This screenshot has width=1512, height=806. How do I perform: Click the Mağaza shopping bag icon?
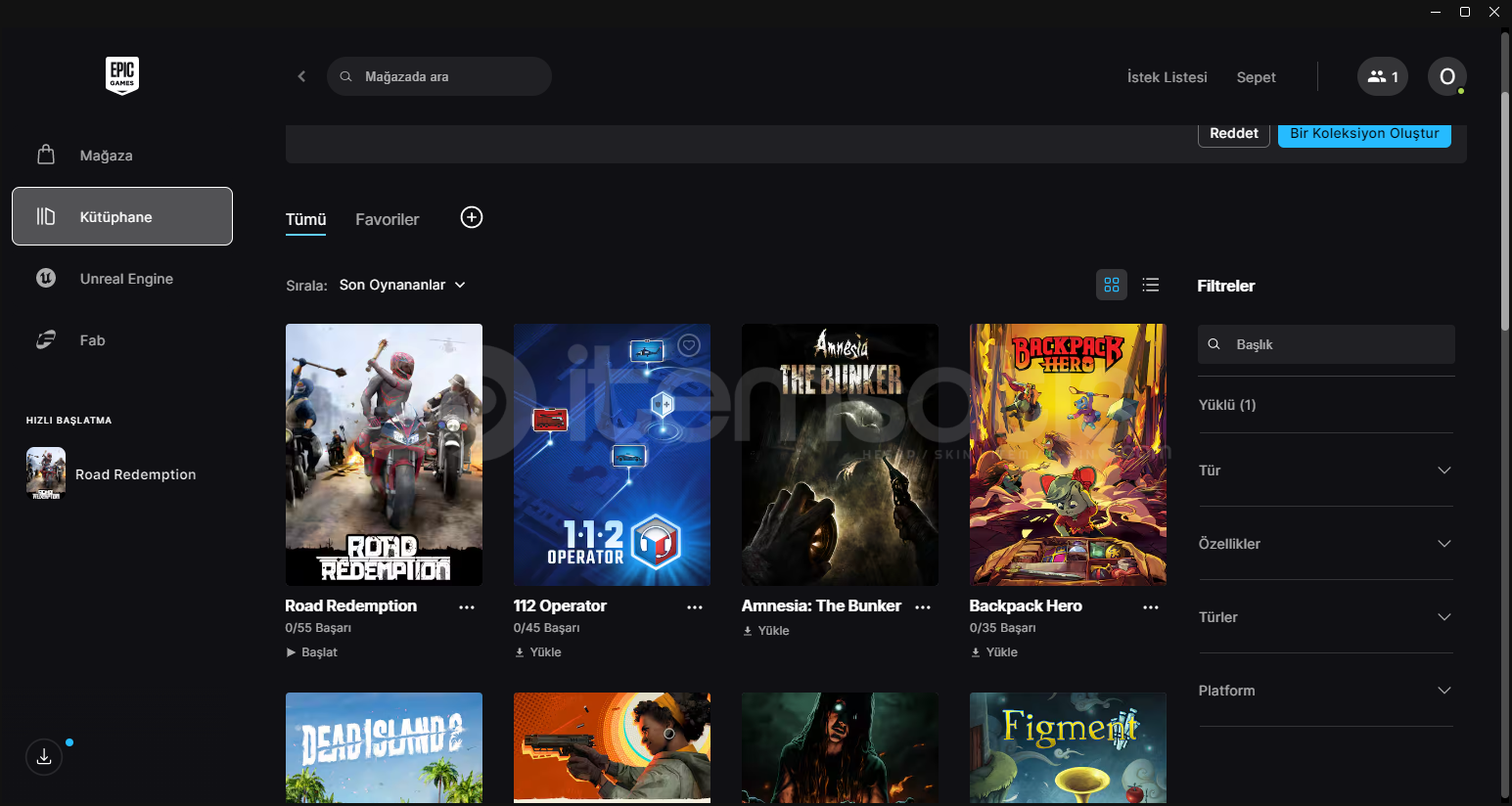click(x=46, y=155)
